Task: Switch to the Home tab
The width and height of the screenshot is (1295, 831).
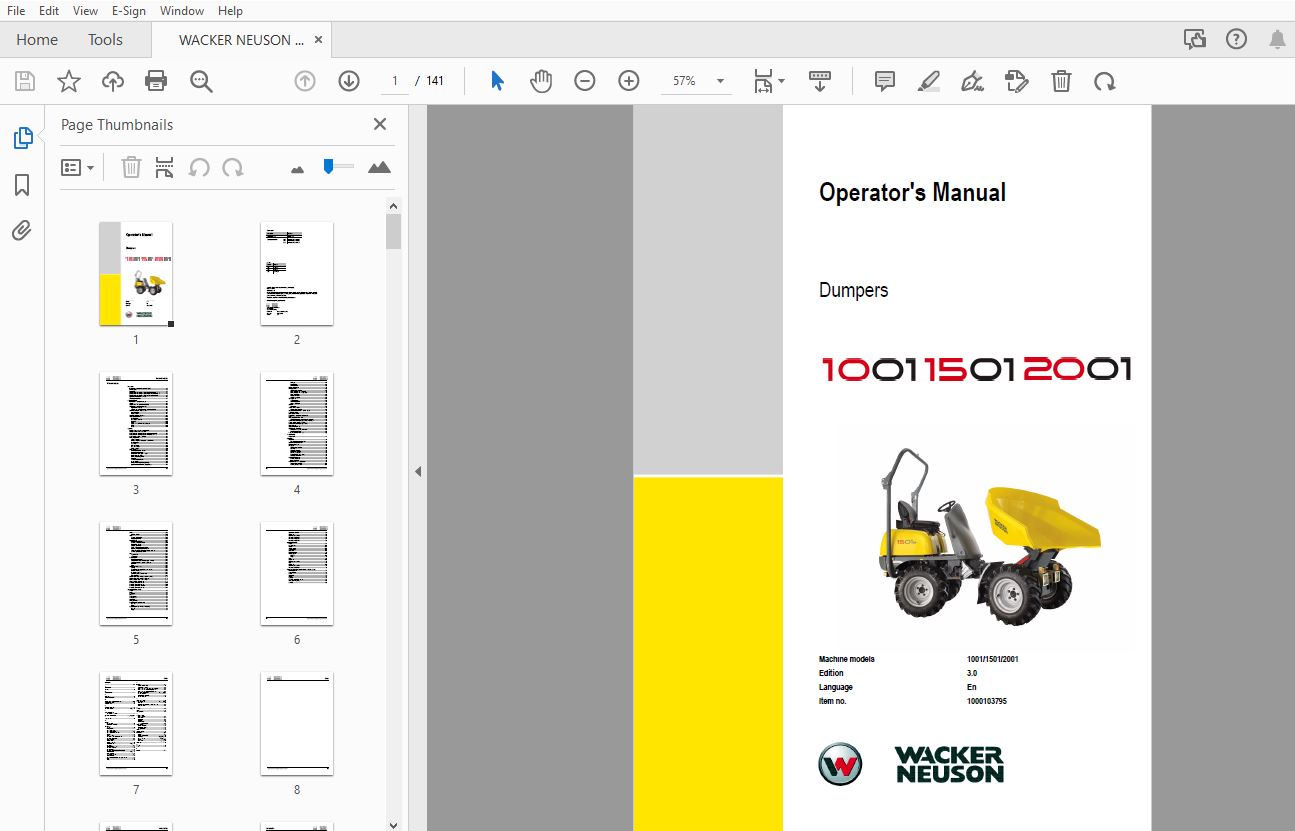Action: [37, 40]
